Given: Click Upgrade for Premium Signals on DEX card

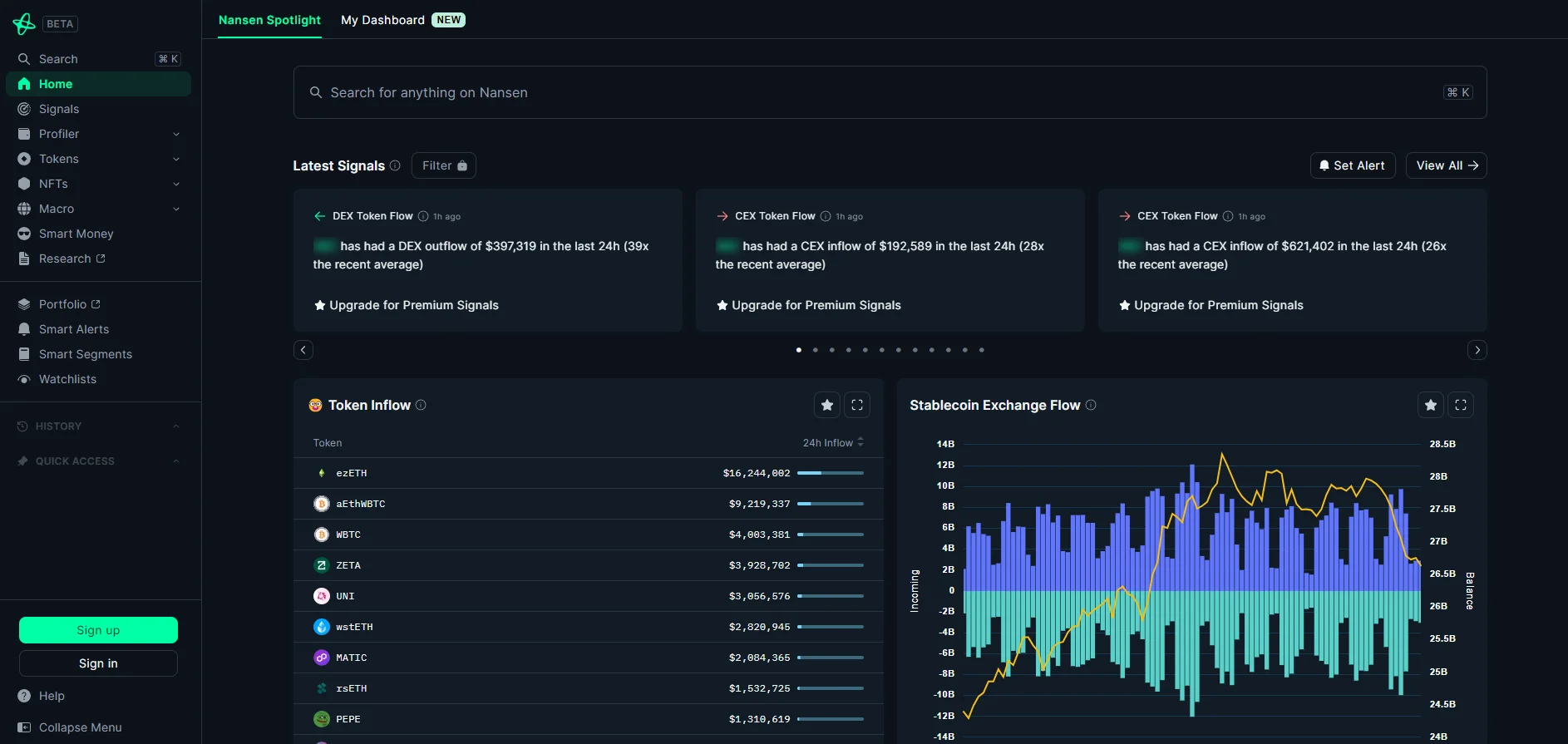Looking at the screenshot, I should click(407, 305).
